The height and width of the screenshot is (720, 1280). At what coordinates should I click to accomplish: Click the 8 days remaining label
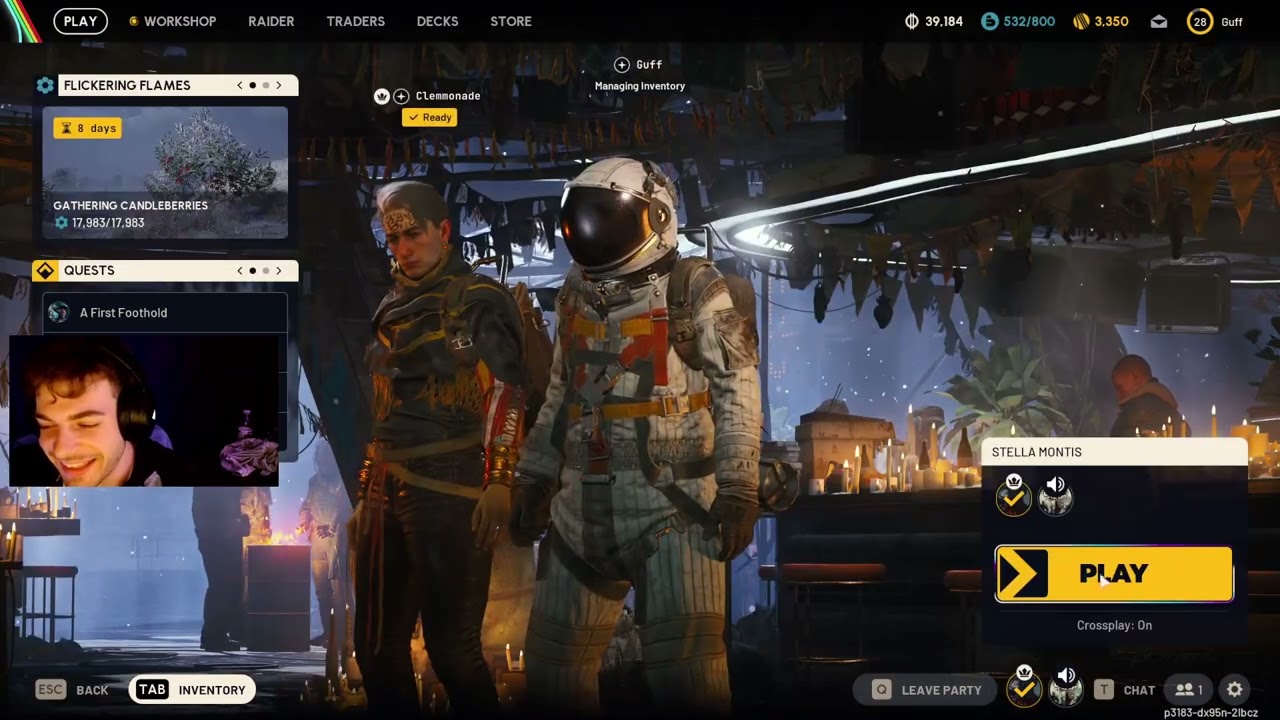coord(97,128)
